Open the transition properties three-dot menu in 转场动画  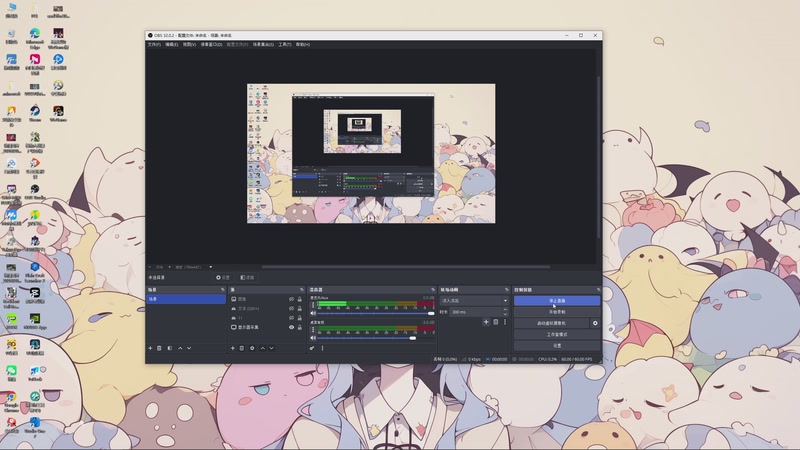[x=505, y=322]
